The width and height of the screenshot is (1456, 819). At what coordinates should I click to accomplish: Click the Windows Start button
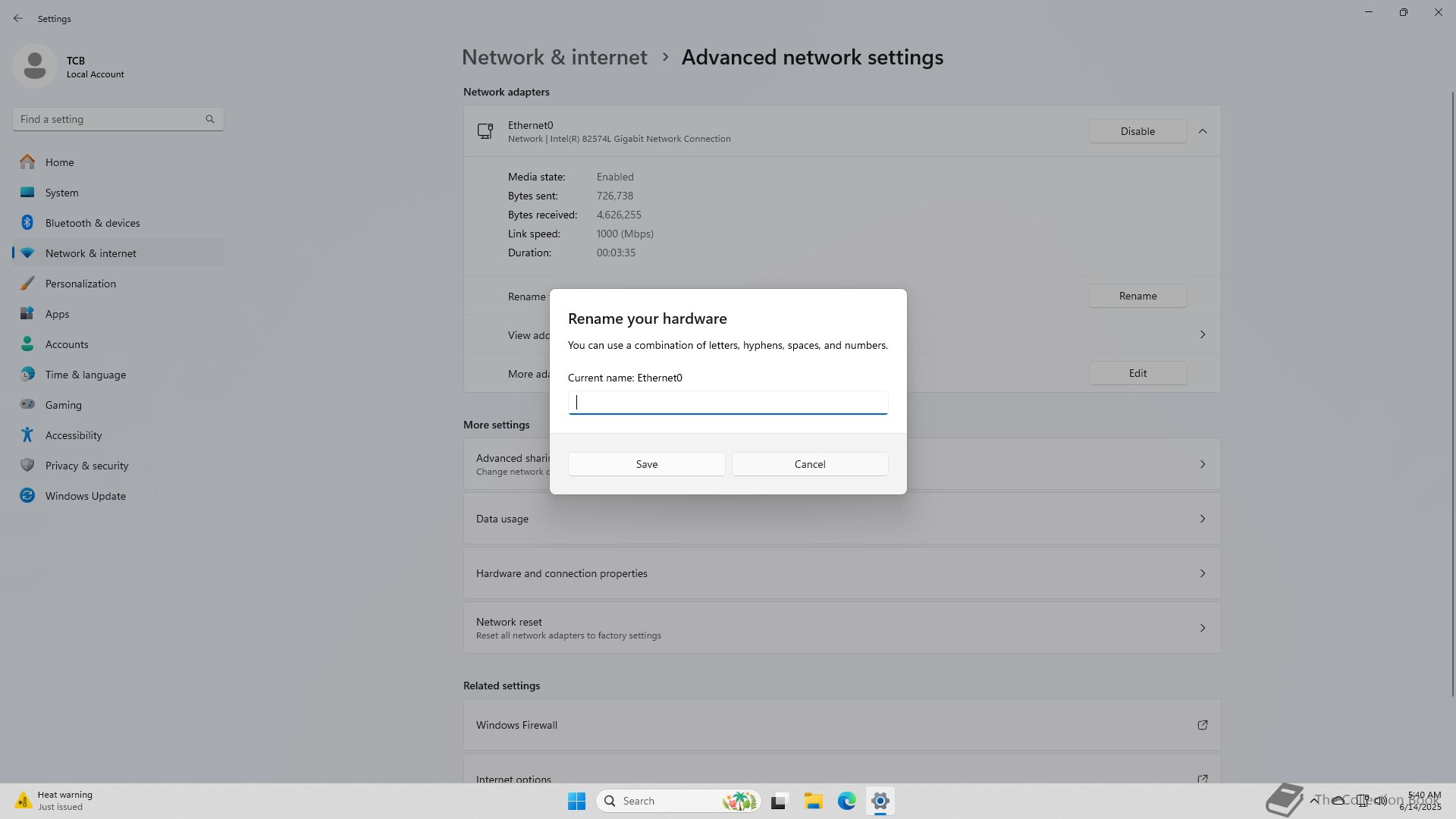576,801
